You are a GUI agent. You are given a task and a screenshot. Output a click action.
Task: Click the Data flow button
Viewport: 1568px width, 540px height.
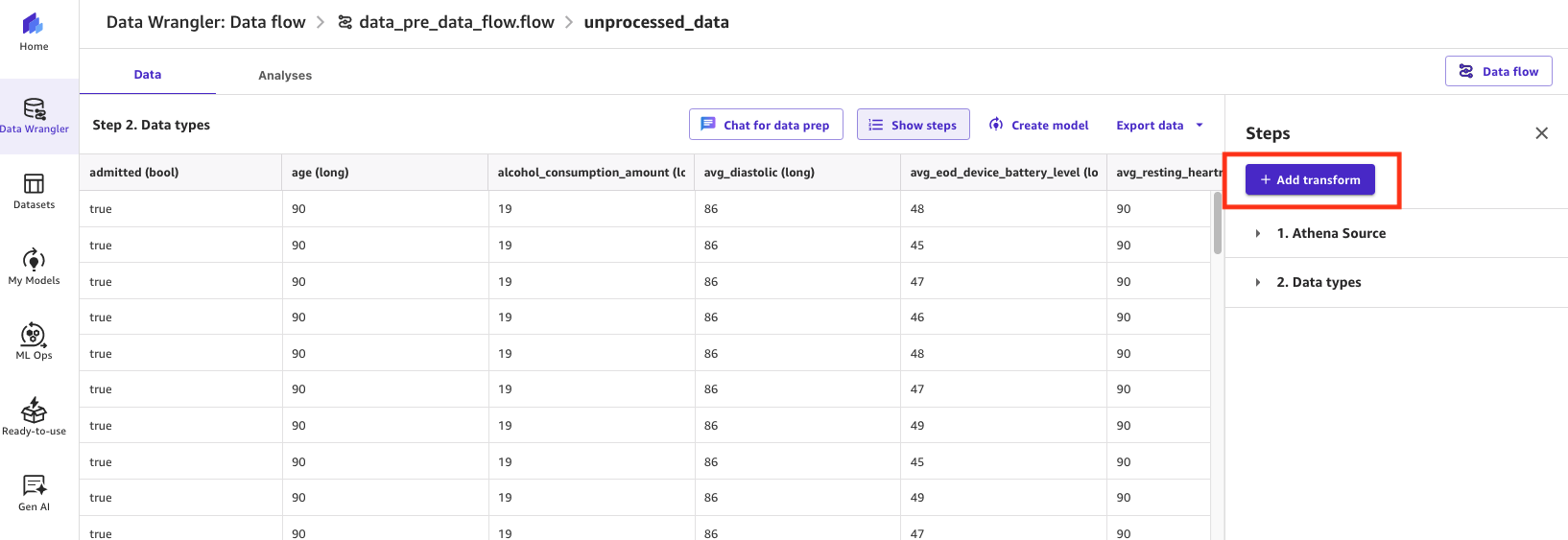1498,71
